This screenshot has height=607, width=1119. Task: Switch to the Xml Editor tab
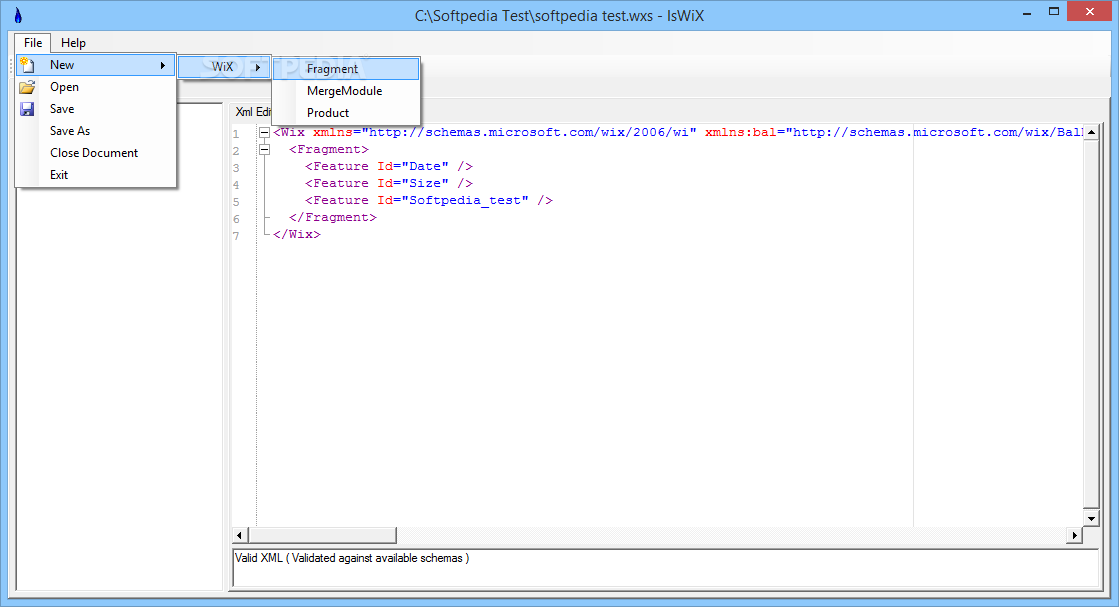point(253,112)
